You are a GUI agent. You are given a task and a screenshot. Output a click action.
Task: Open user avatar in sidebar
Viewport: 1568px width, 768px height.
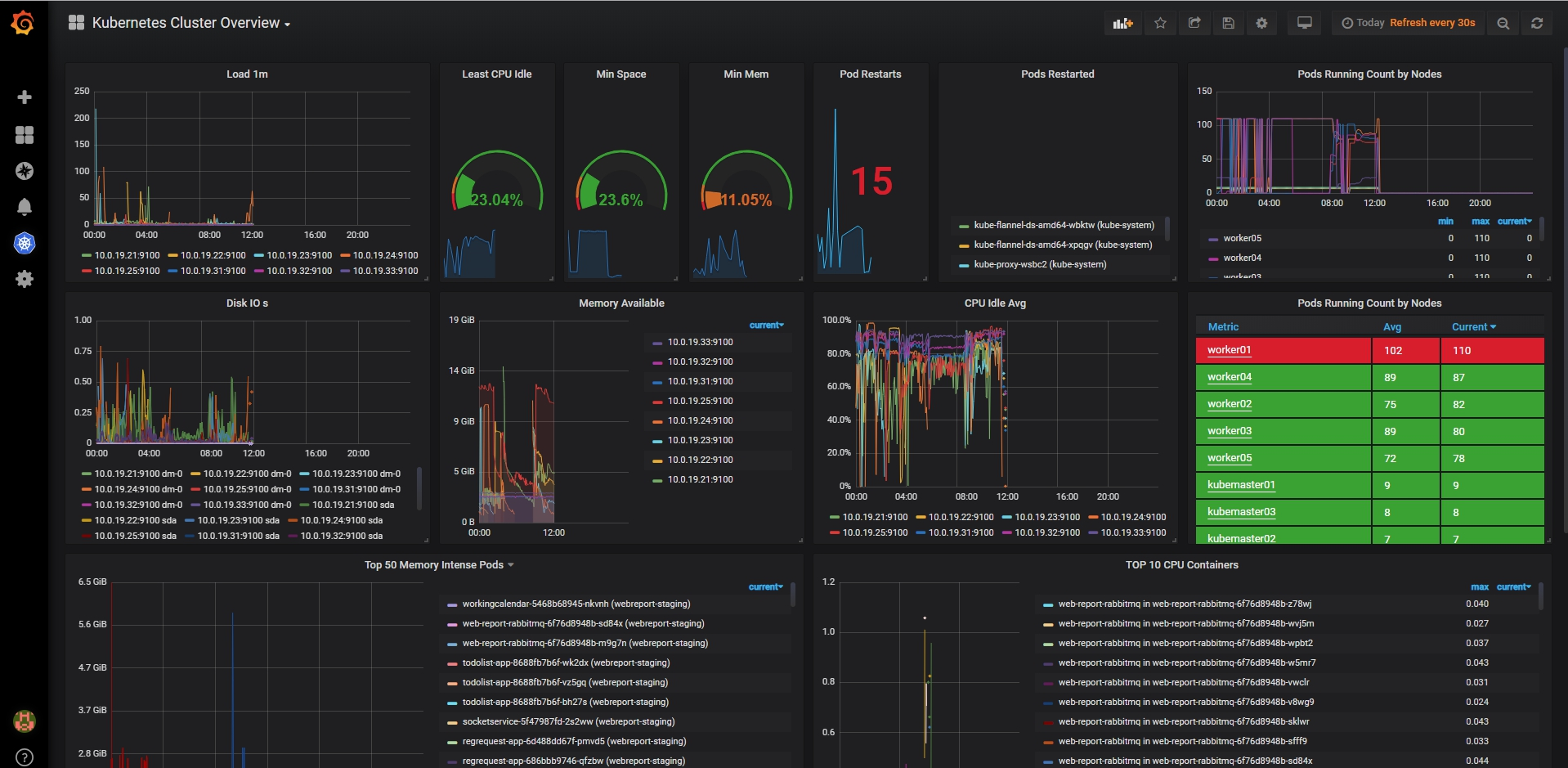(25, 721)
